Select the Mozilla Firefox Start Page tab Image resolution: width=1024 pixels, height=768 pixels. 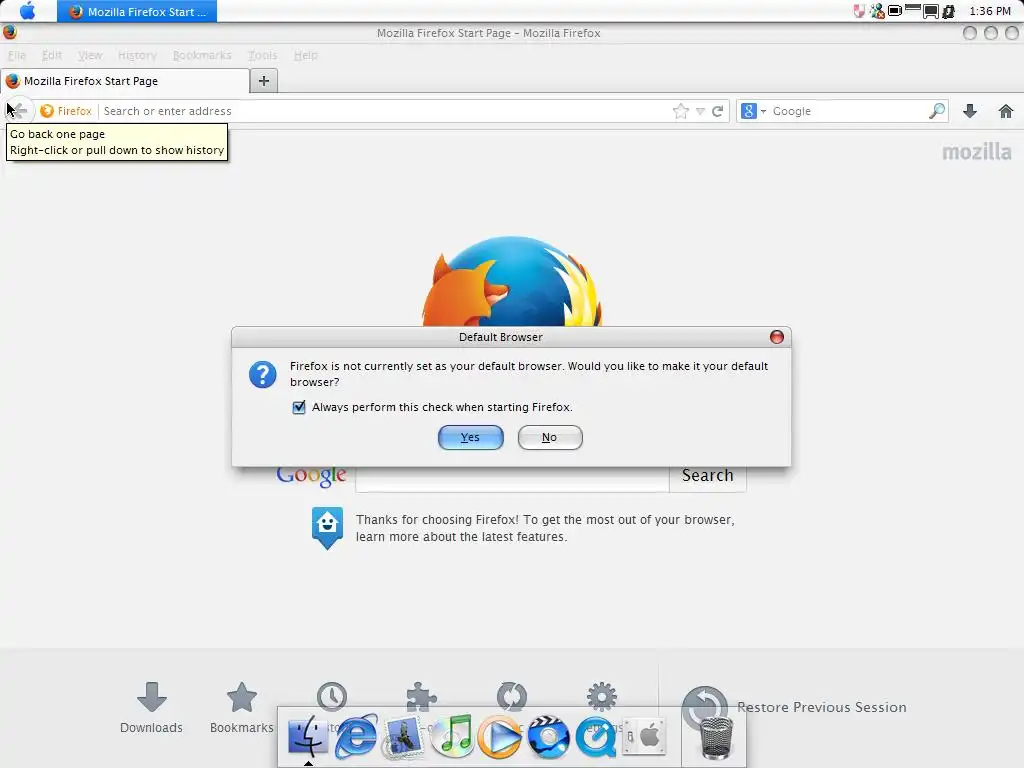[x=124, y=81]
